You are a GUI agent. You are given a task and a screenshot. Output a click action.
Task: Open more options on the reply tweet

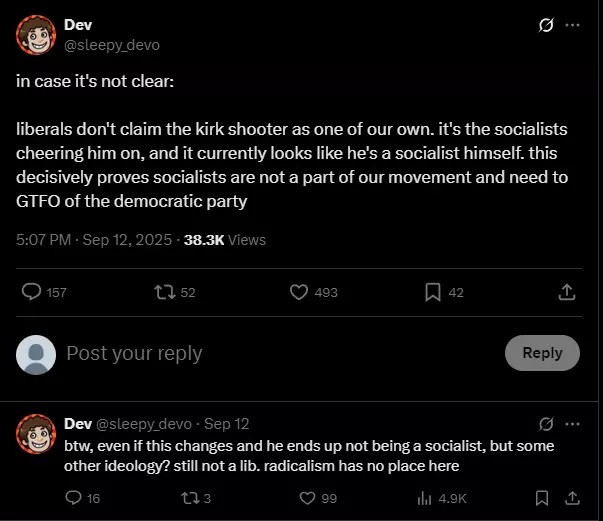click(x=572, y=424)
